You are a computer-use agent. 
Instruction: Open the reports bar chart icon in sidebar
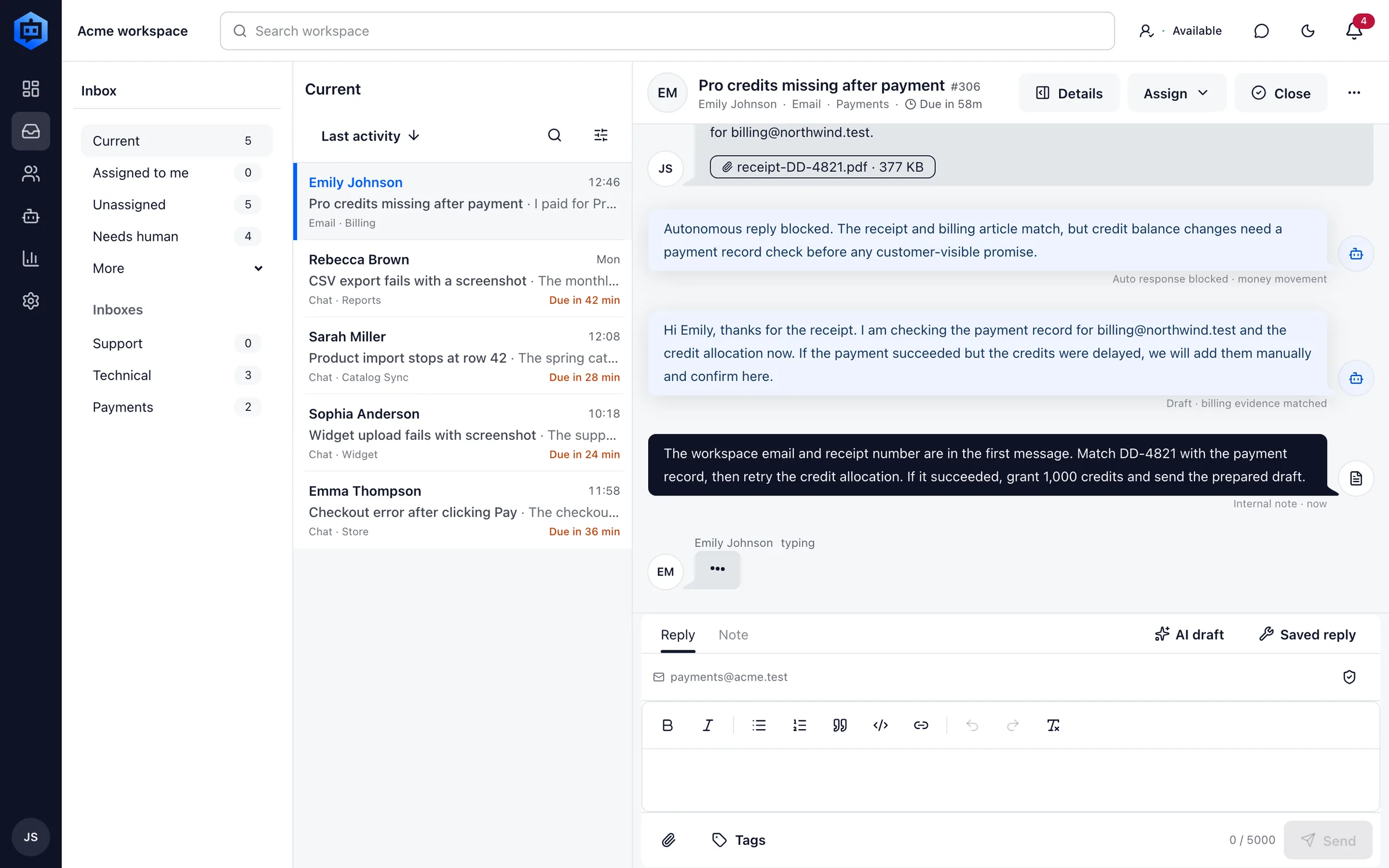click(31, 259)
